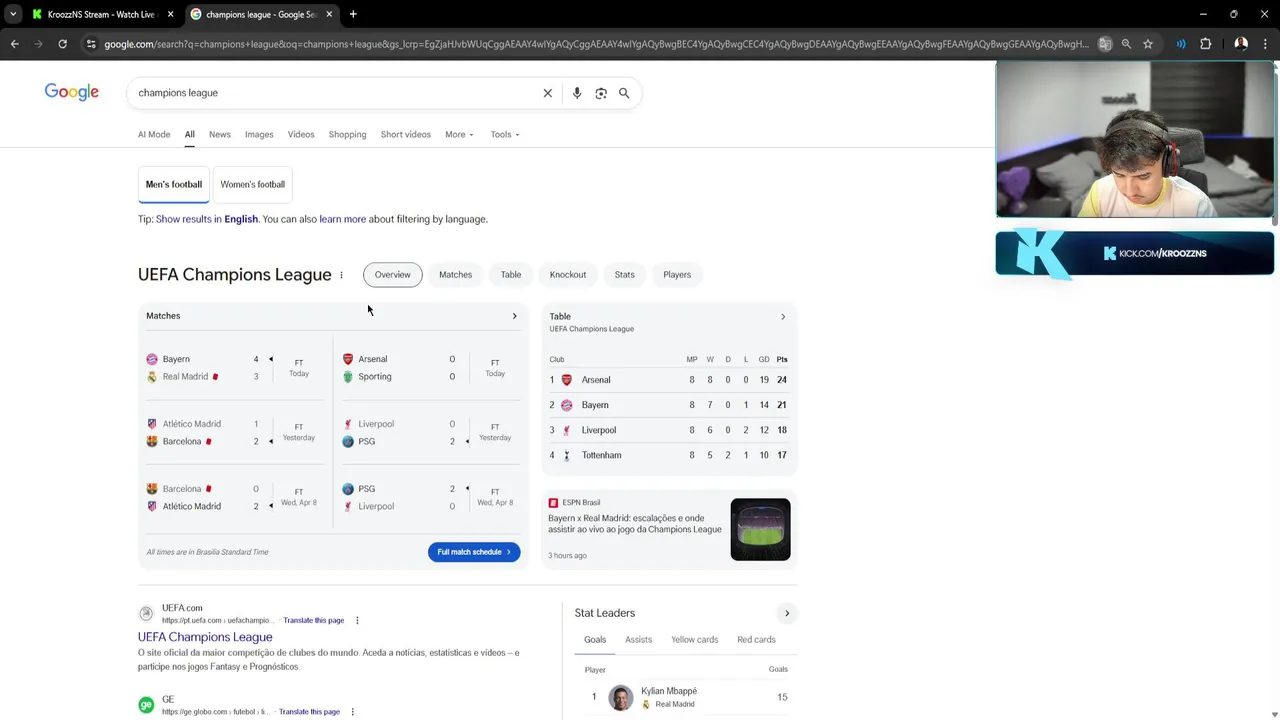This screenshot has height=720, width=1280.
Task: Click the translate page icon
Action: 1105,44
